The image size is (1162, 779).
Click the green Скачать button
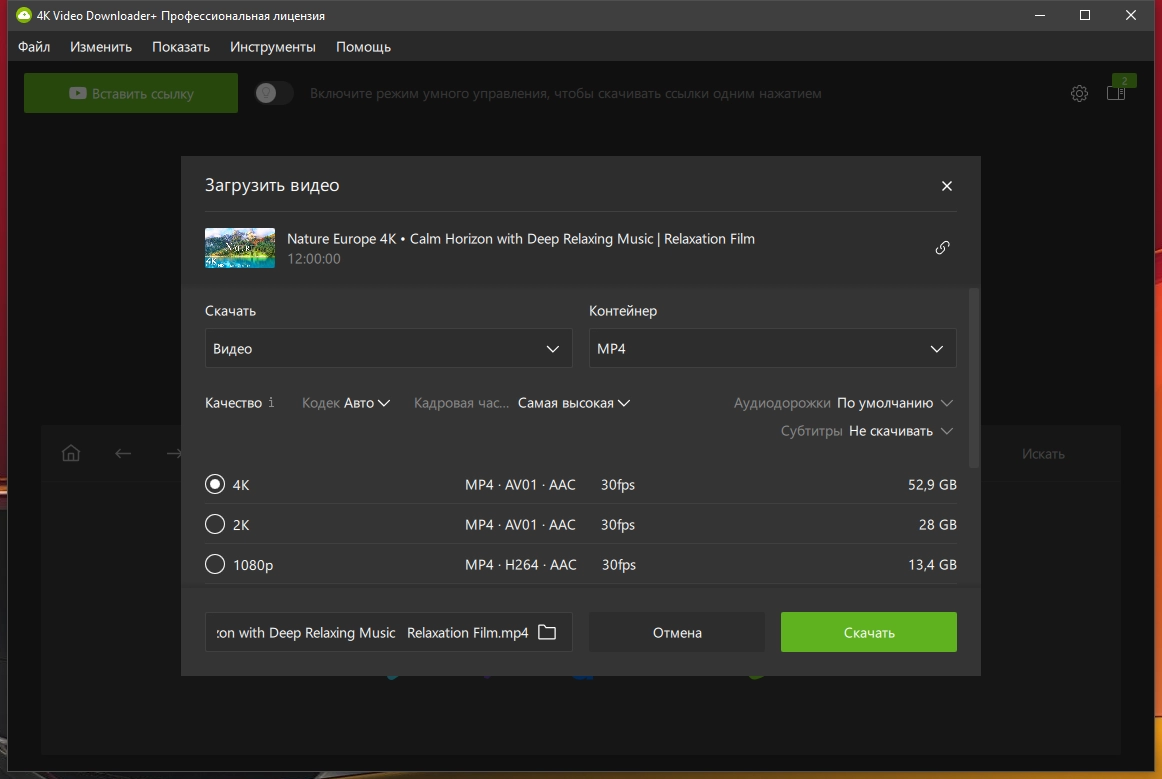coord(869,632)
